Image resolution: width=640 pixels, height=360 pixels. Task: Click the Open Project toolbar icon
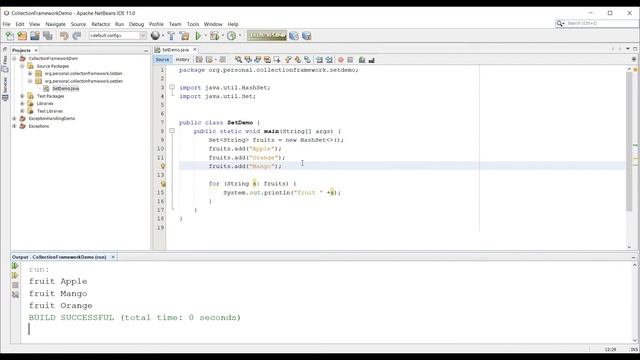pos(35,36)
